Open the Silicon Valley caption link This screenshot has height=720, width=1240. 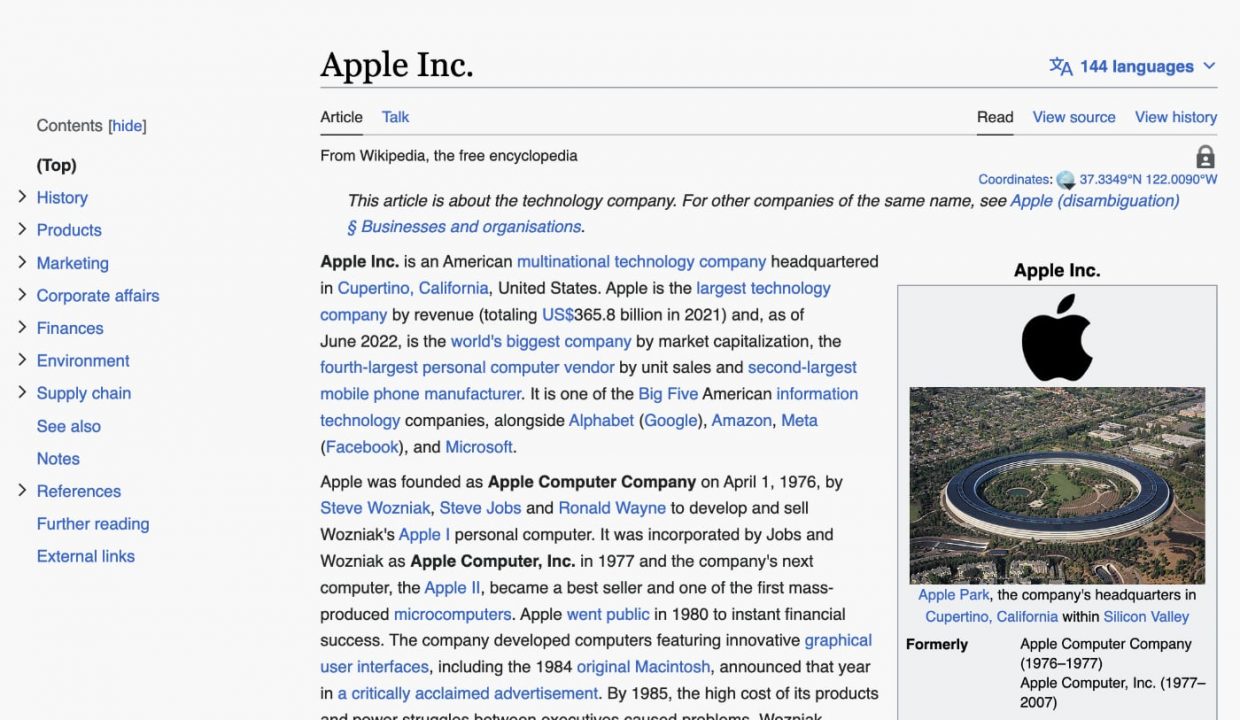pos(1146,617)
